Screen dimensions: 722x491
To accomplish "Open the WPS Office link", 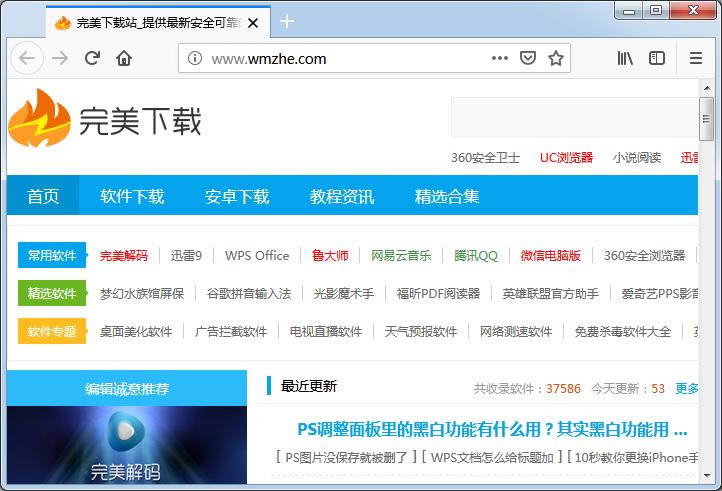I will [x=257, y=255].
